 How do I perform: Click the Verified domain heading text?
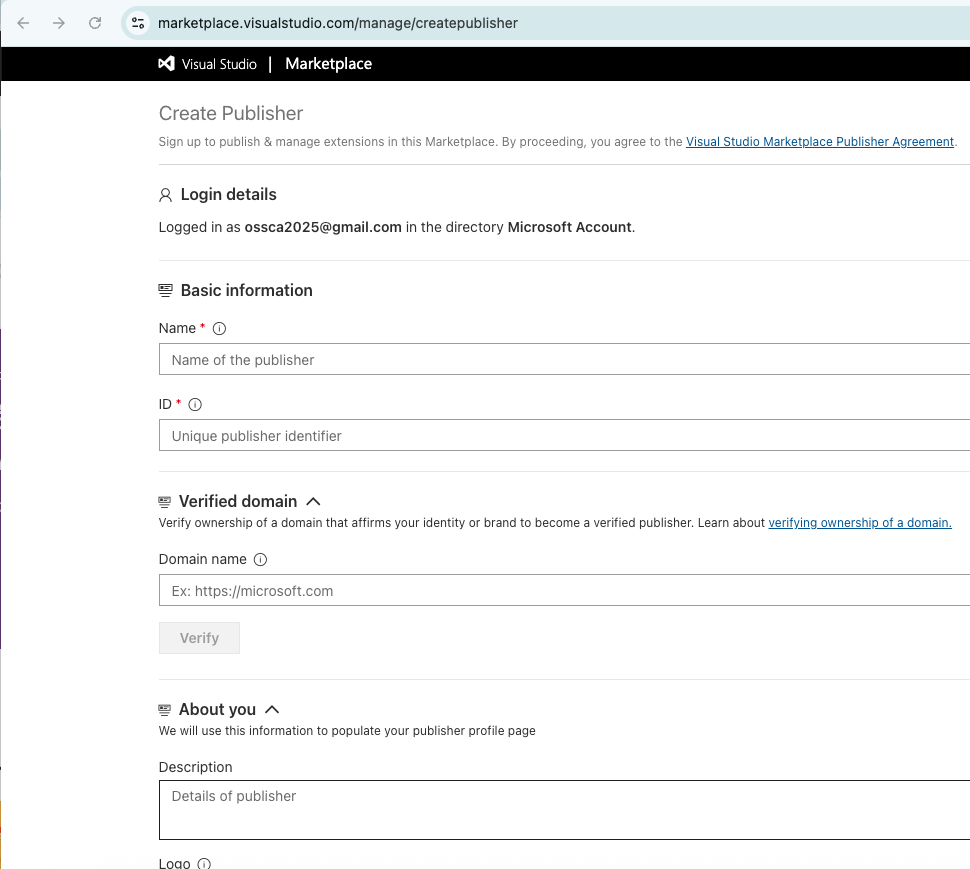pos(238,502)
